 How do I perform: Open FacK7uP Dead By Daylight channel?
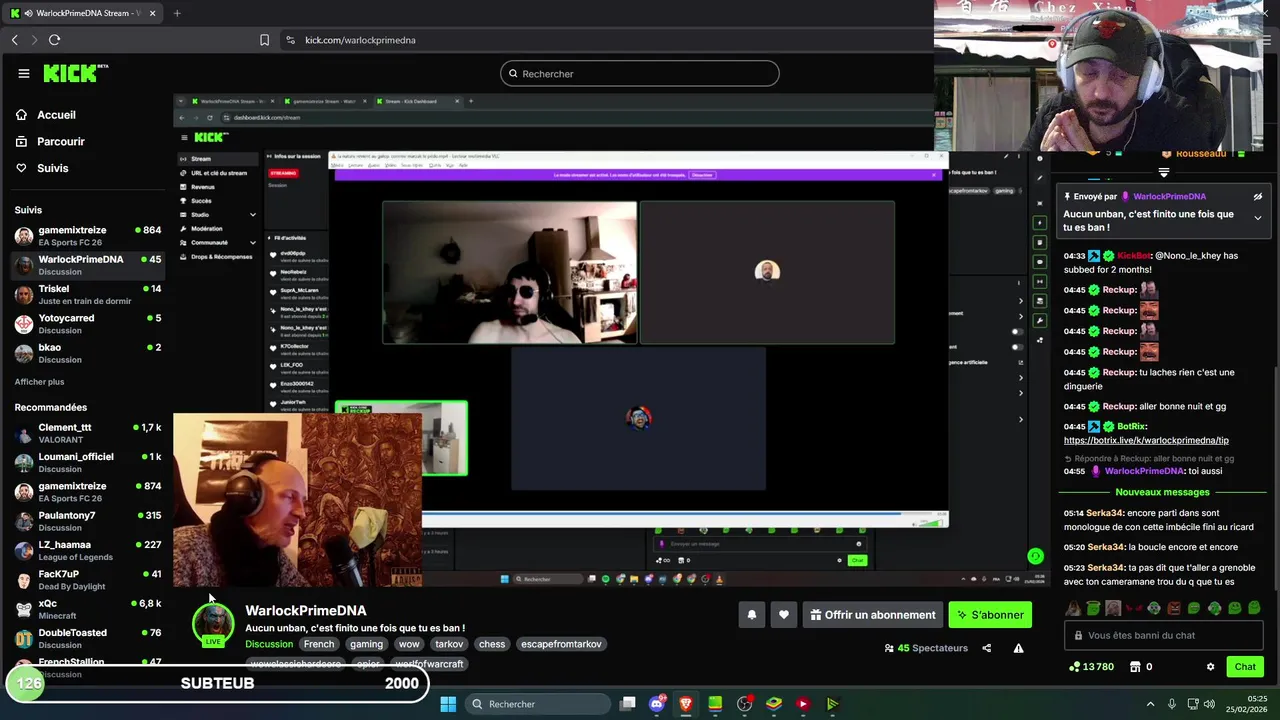[x=88, y=580]
